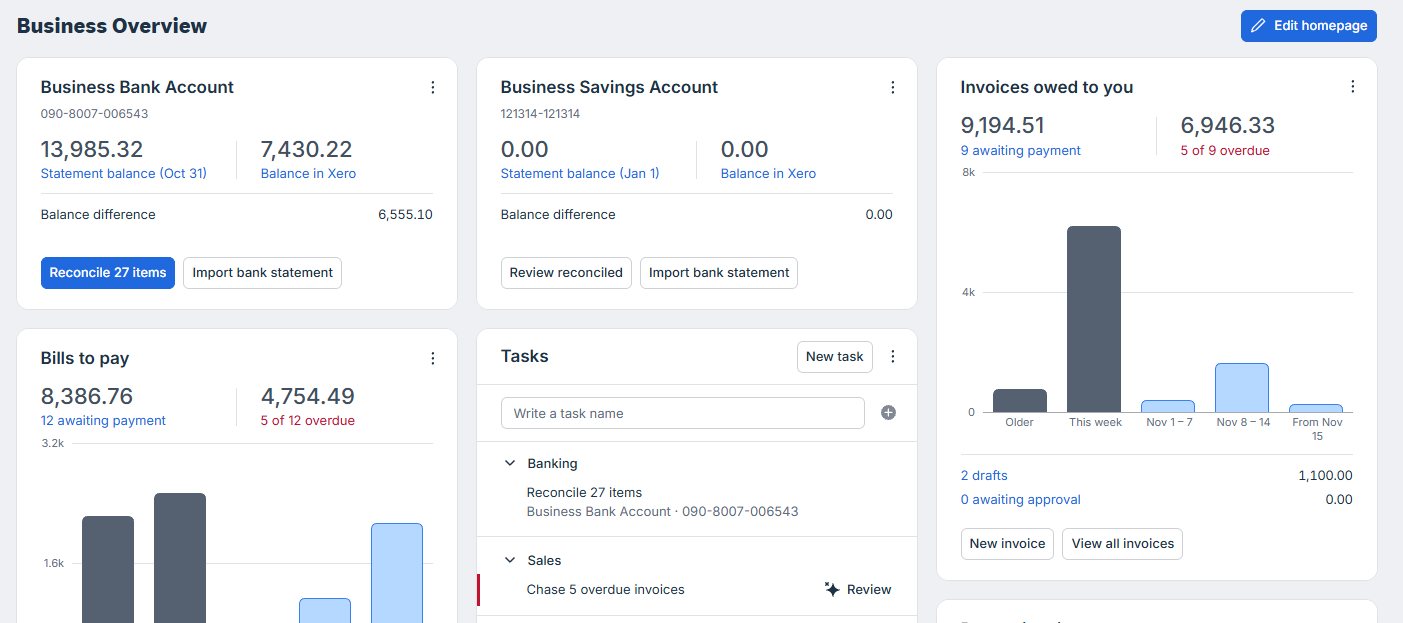Screen dimensions: 1403x623
Task: Click the From Nov 15 invoices chart bar
Action: click(x=1316, y=408)
